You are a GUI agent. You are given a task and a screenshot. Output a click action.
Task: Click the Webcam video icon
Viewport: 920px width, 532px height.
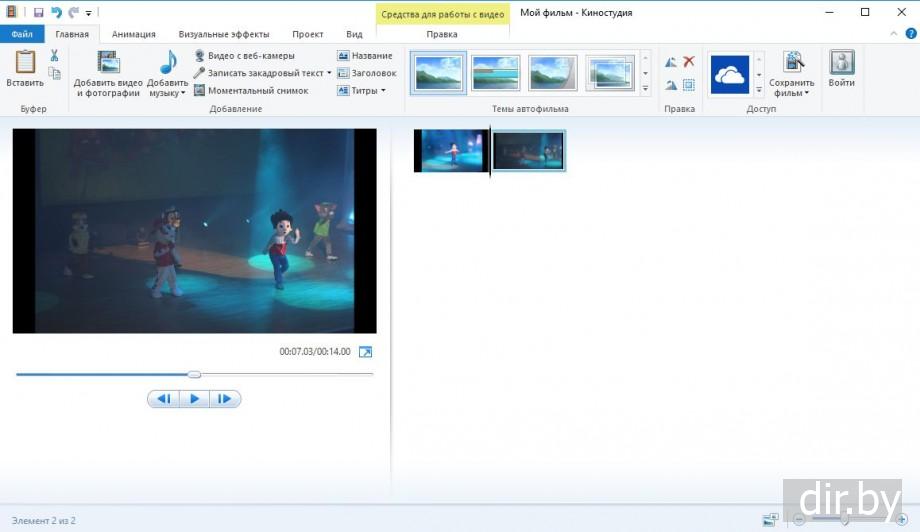click(x=200, y=56)
